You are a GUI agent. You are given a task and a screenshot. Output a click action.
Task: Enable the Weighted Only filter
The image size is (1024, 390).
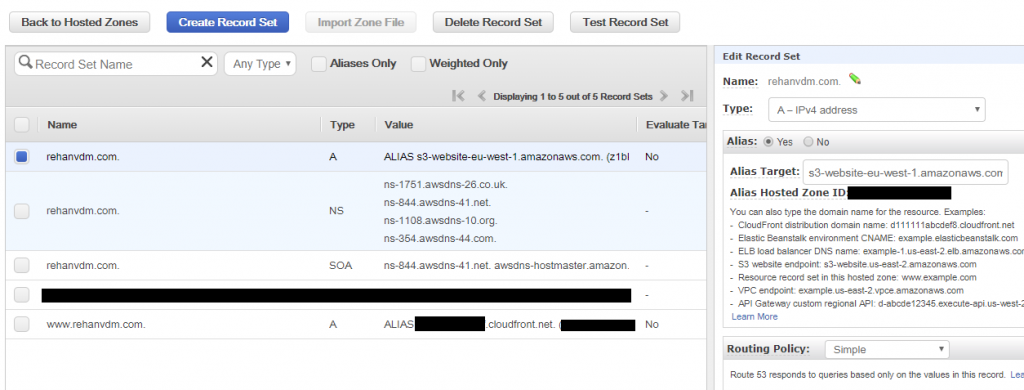tap(418, 63)
